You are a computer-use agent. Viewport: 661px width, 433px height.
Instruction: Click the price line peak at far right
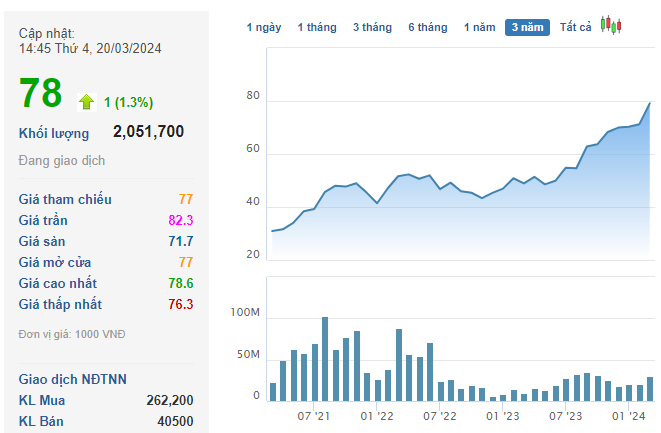click(650, 103)
